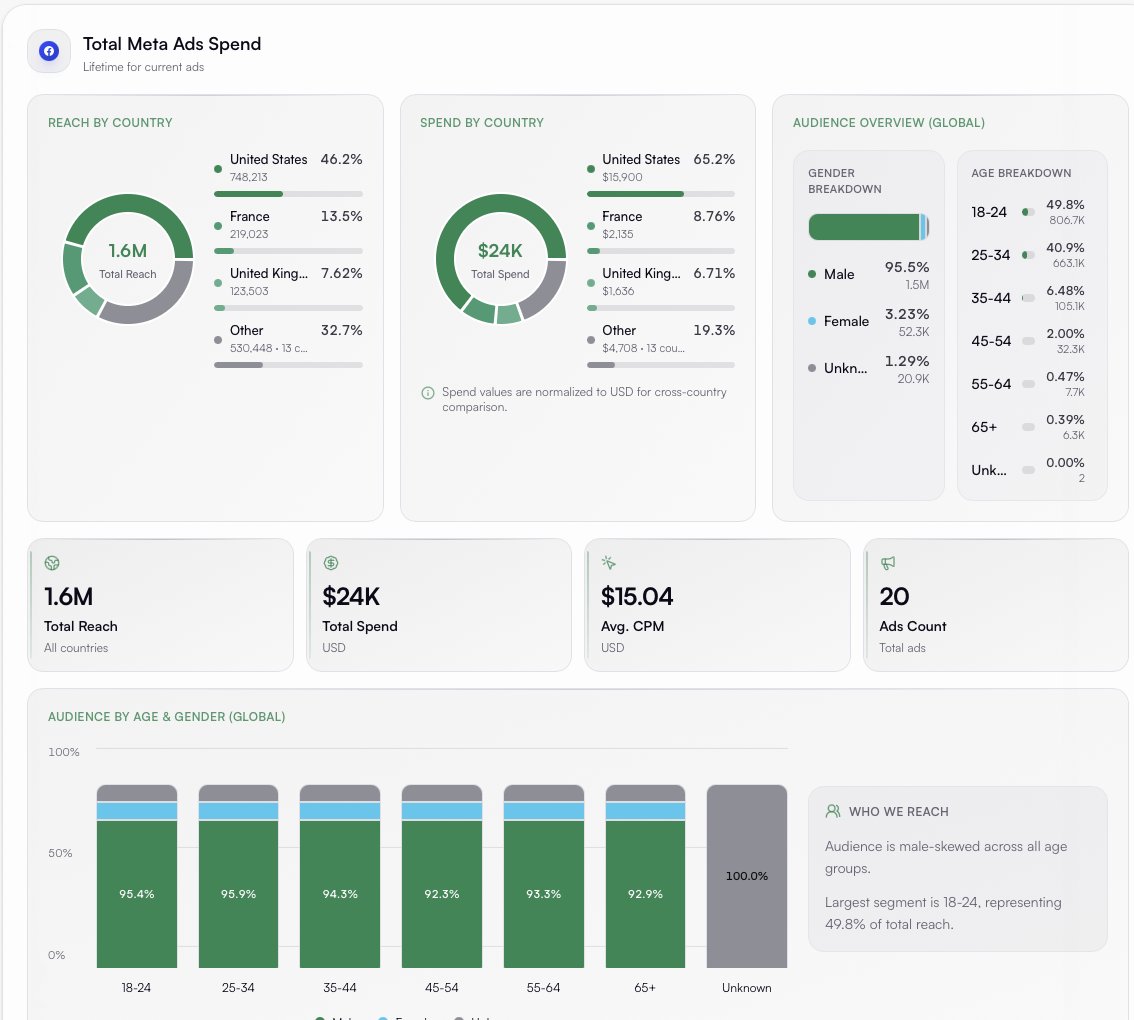This screenshot has height=1020, width=1134.
Task: Click the 'SPEND BY COUNTRY' heading
Action: 482,123
